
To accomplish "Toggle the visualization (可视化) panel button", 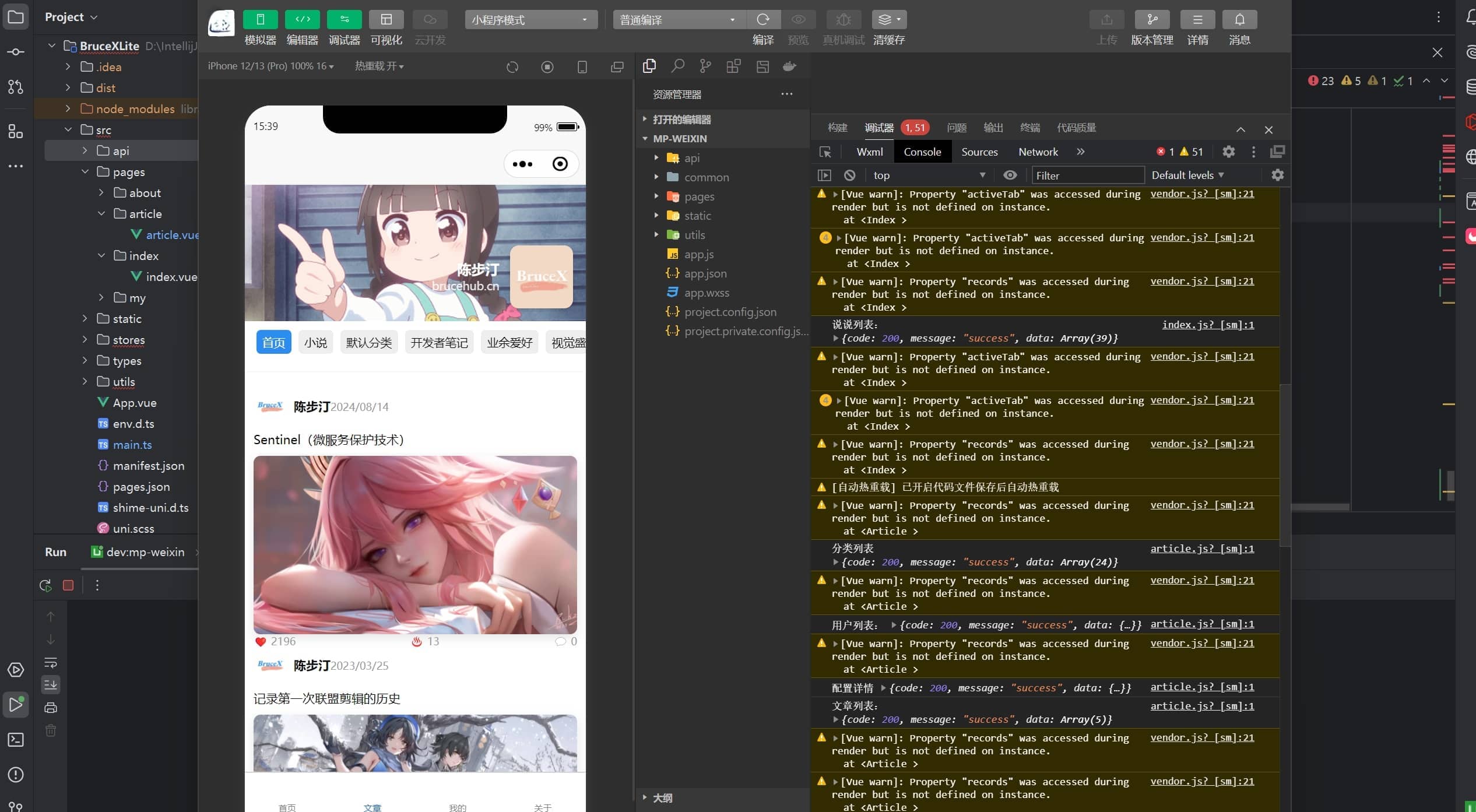I will 386,19.
